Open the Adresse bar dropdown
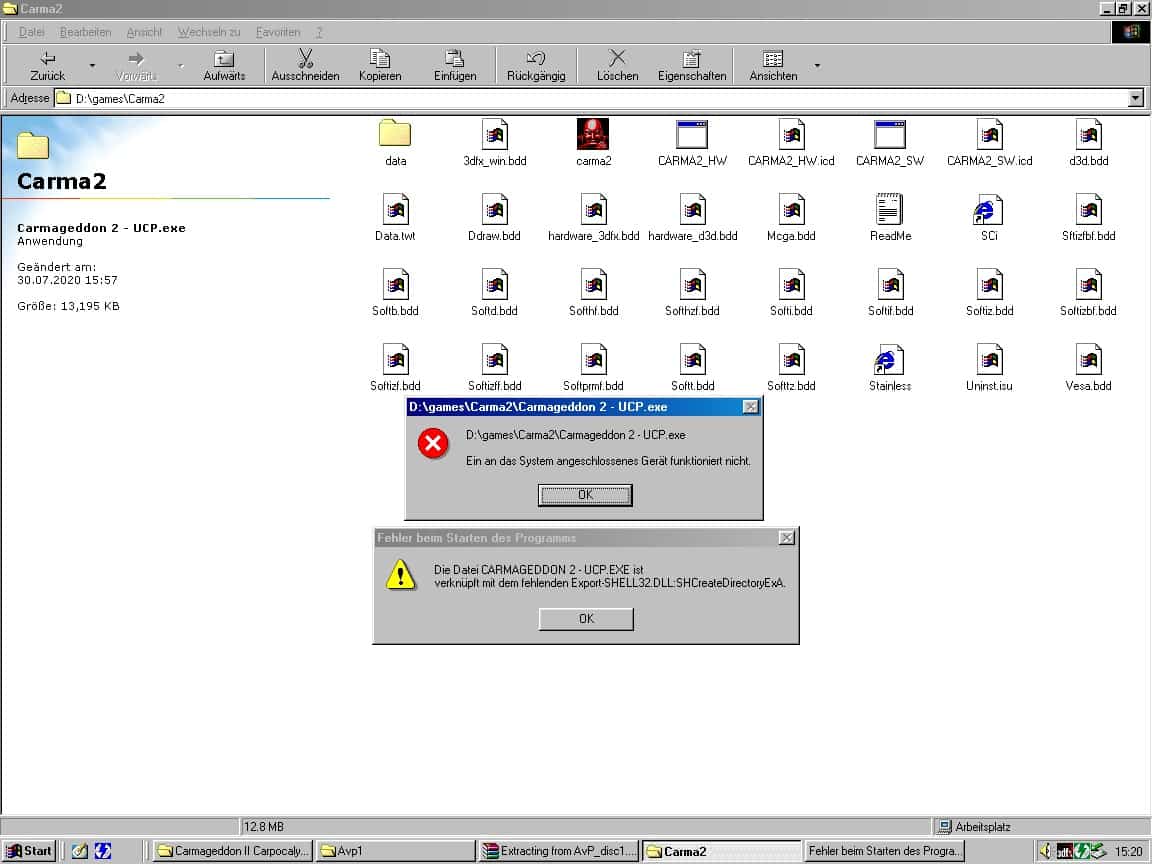 click(x=1136, y=98)
